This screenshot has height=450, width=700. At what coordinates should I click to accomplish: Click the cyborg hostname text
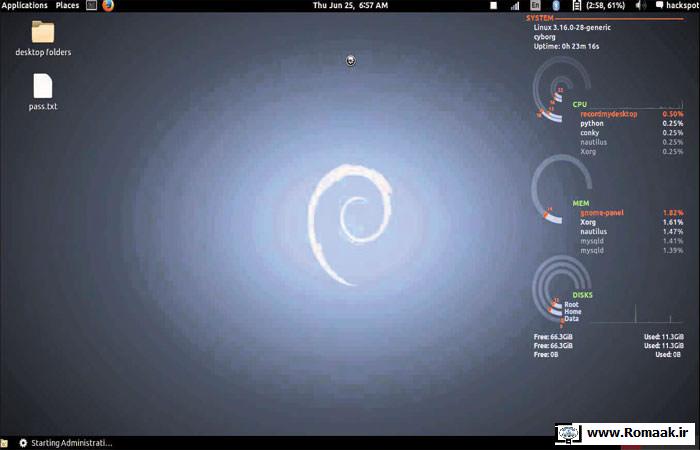tap(545, 37)
